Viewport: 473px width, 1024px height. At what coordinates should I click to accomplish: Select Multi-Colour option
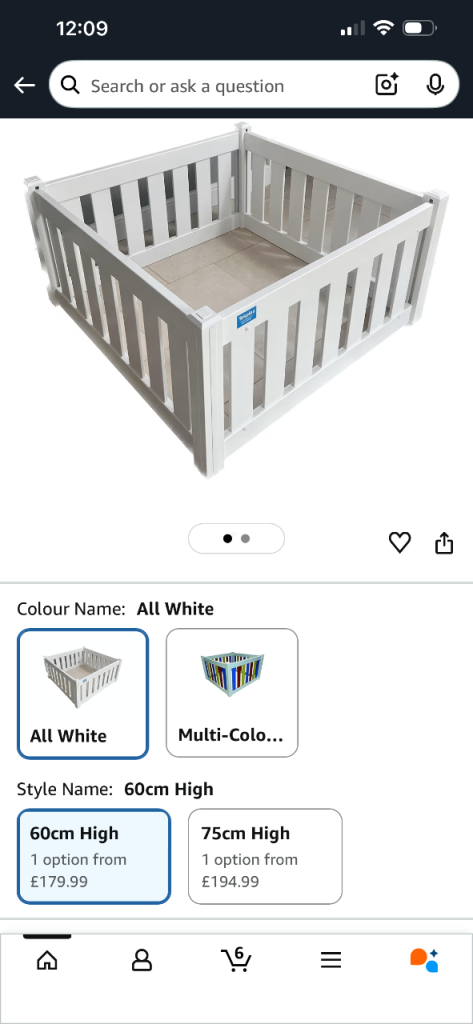pos(232,694)
